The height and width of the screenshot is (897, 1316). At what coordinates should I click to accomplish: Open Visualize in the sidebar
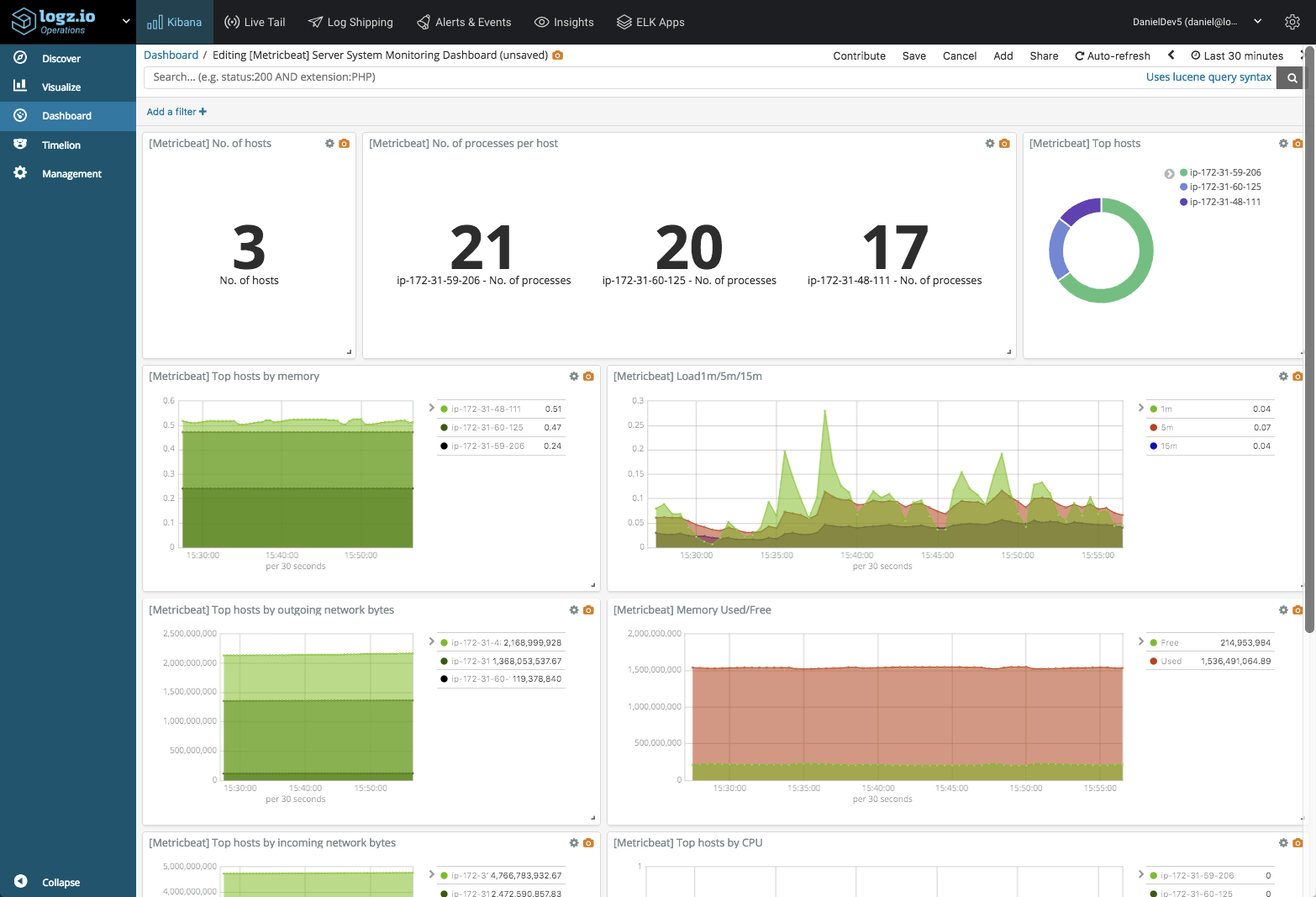tap(68, 87)
